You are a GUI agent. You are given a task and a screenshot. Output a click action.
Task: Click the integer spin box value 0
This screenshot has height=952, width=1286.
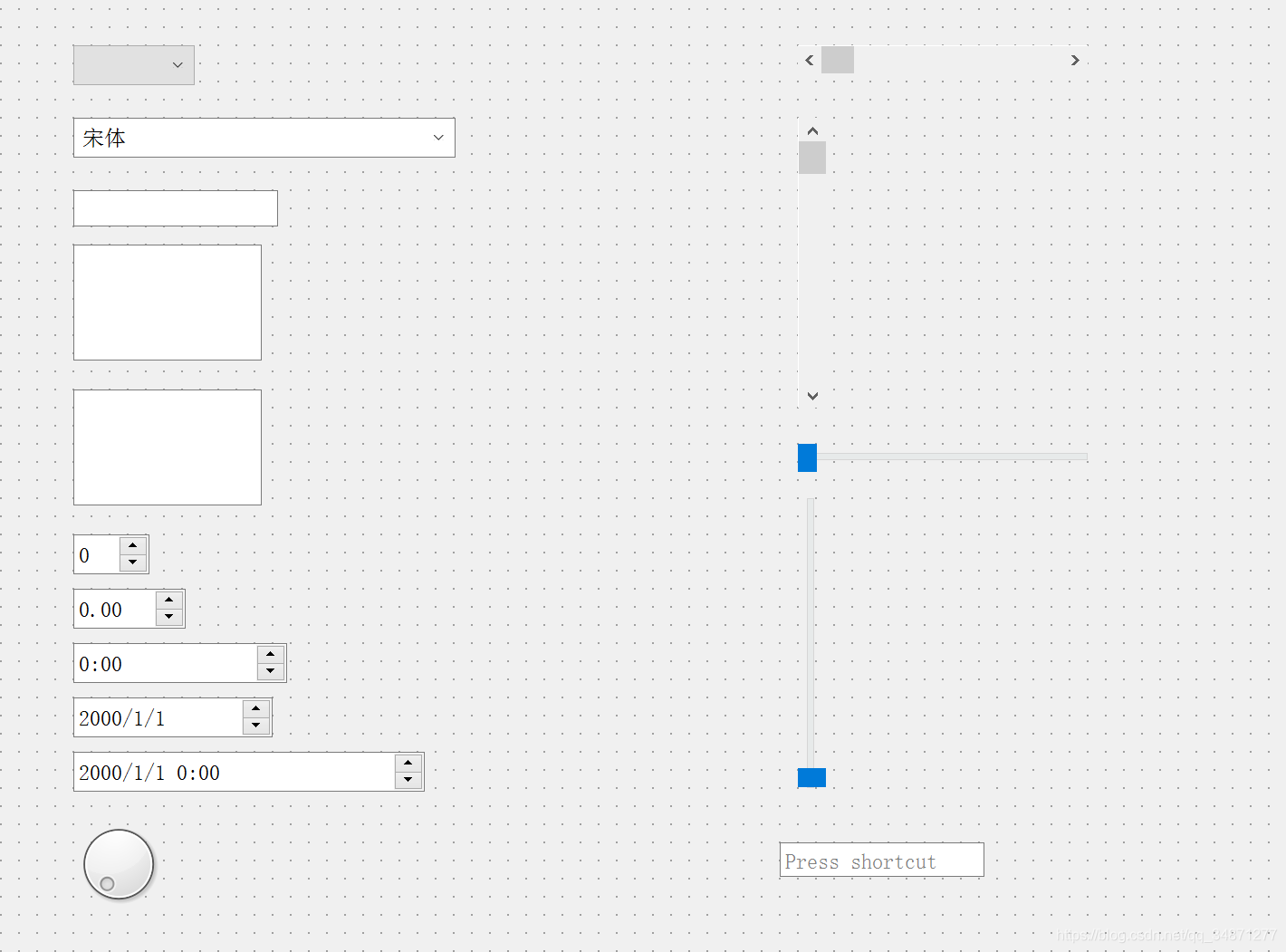point(84,555)
